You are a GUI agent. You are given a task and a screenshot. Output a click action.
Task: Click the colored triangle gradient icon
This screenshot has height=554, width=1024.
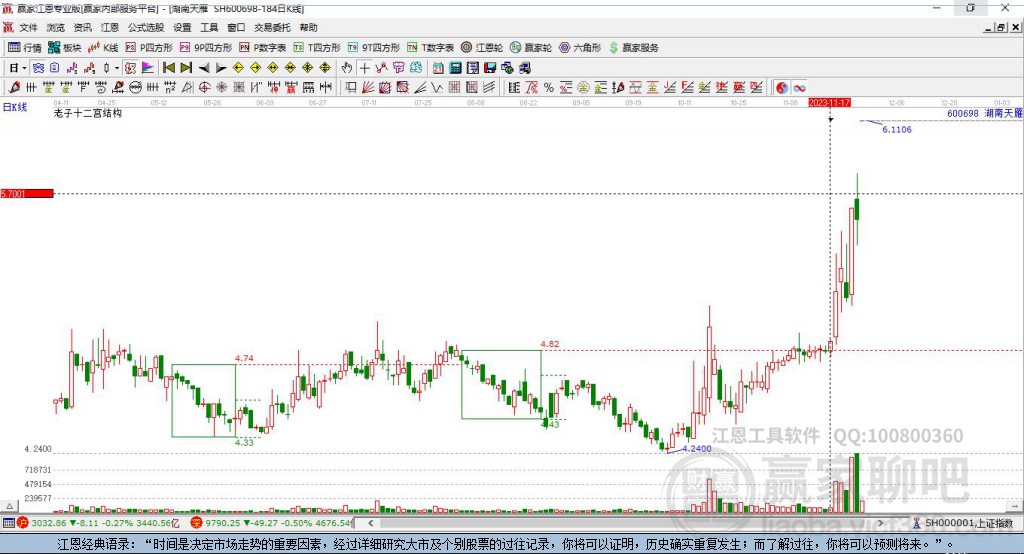tap(148, 68)
